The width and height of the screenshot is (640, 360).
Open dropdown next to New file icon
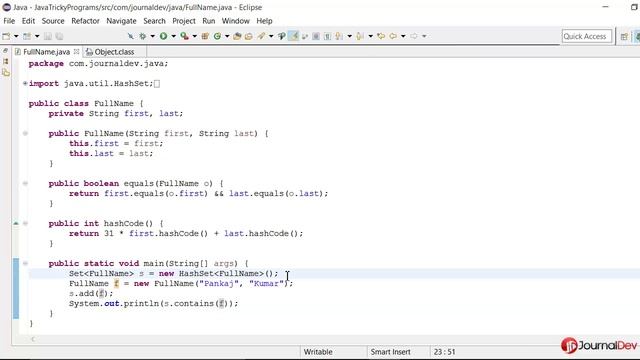click(x=16, y=36)
